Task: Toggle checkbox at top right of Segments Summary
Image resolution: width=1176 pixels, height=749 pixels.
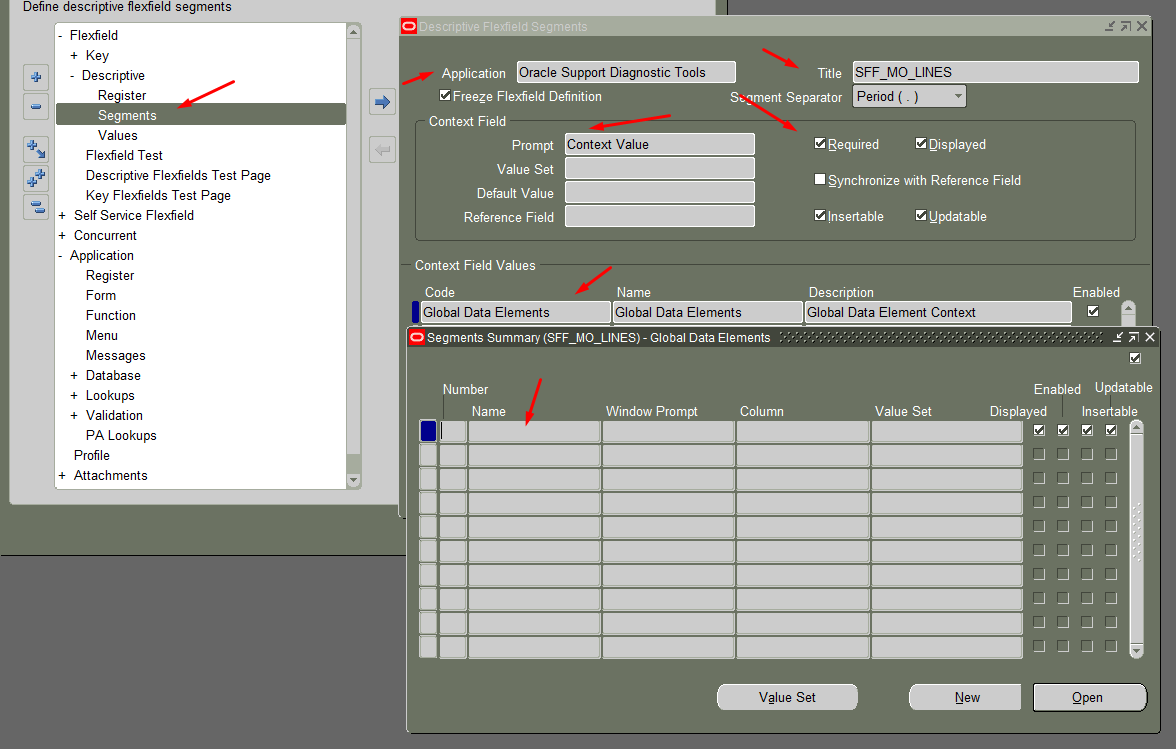Action: (x=1135, y=358)
